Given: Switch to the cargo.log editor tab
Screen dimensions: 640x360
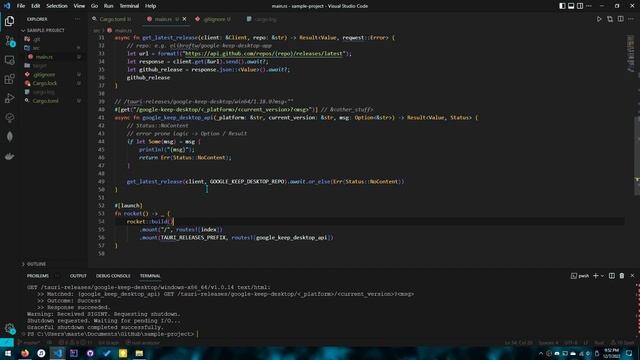Looking at the screenshot, I should click(x=262, y=19).
